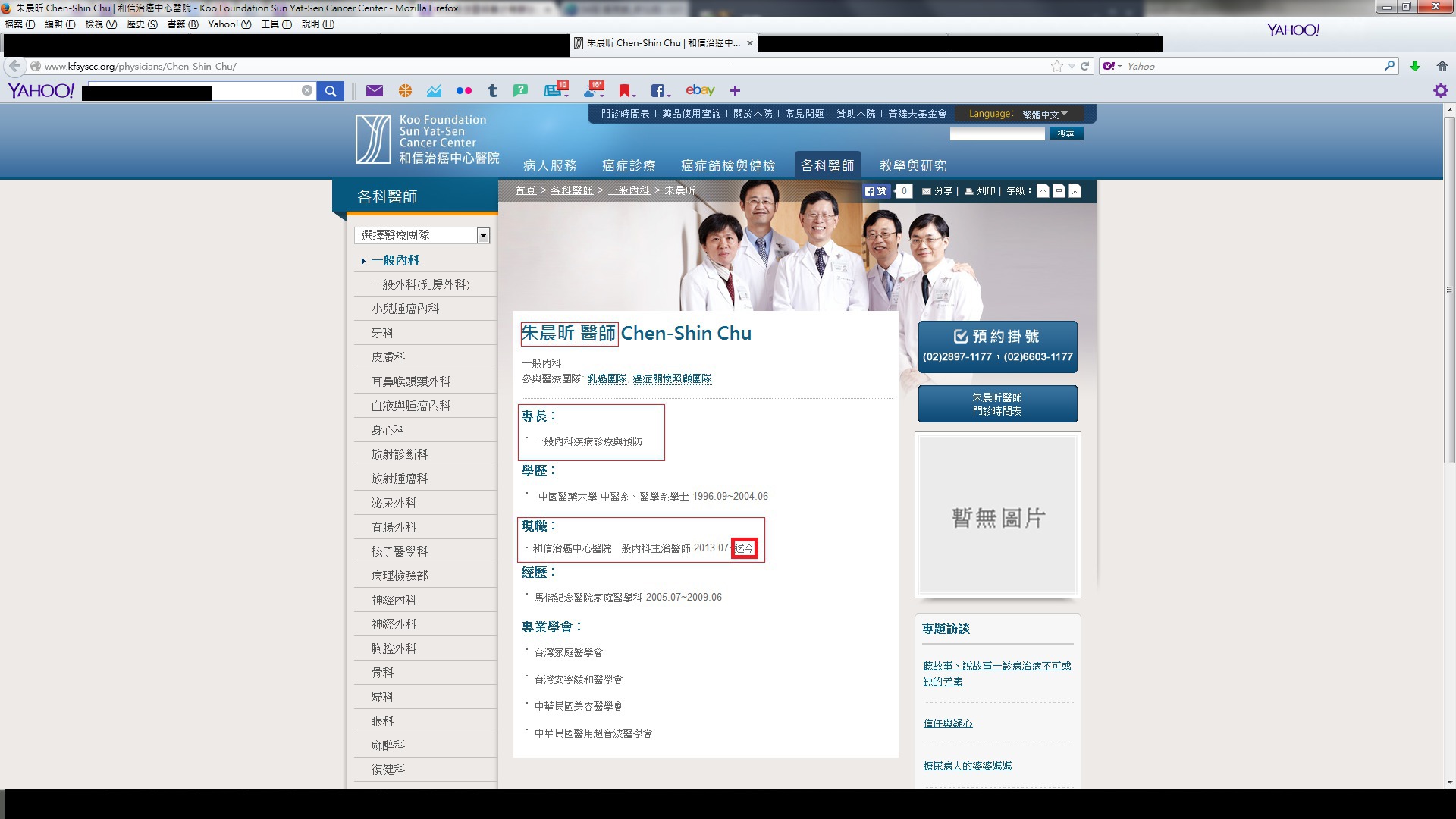Set font size to small (小)
This screenshot has height=819, width=1456.
[x=1043, y=191]
